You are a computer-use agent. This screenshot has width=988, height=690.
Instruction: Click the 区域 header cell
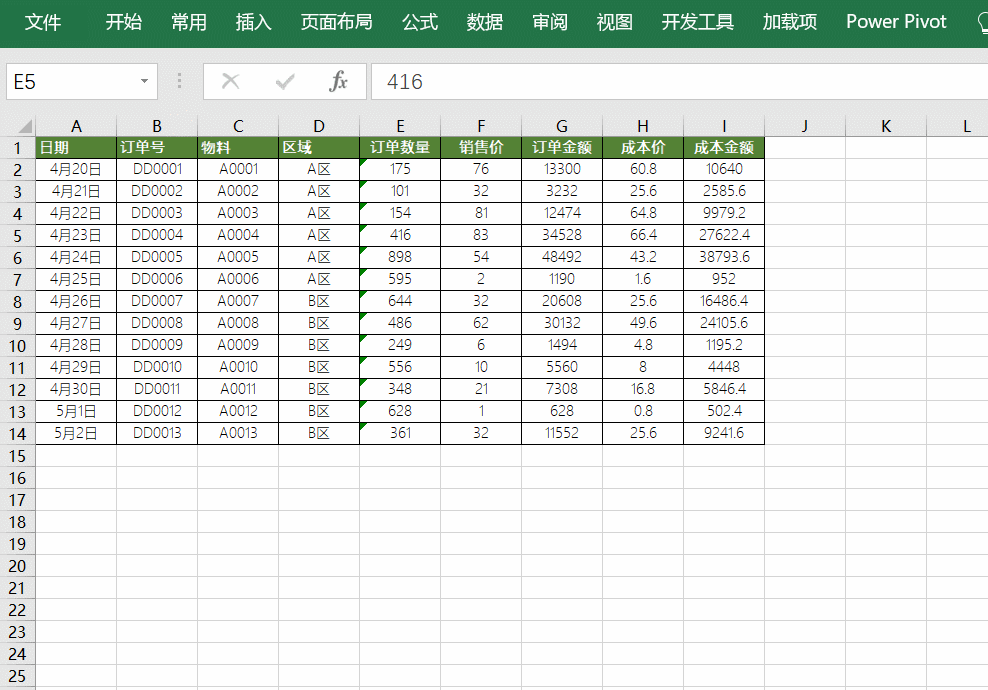click(x=319, y=147)
